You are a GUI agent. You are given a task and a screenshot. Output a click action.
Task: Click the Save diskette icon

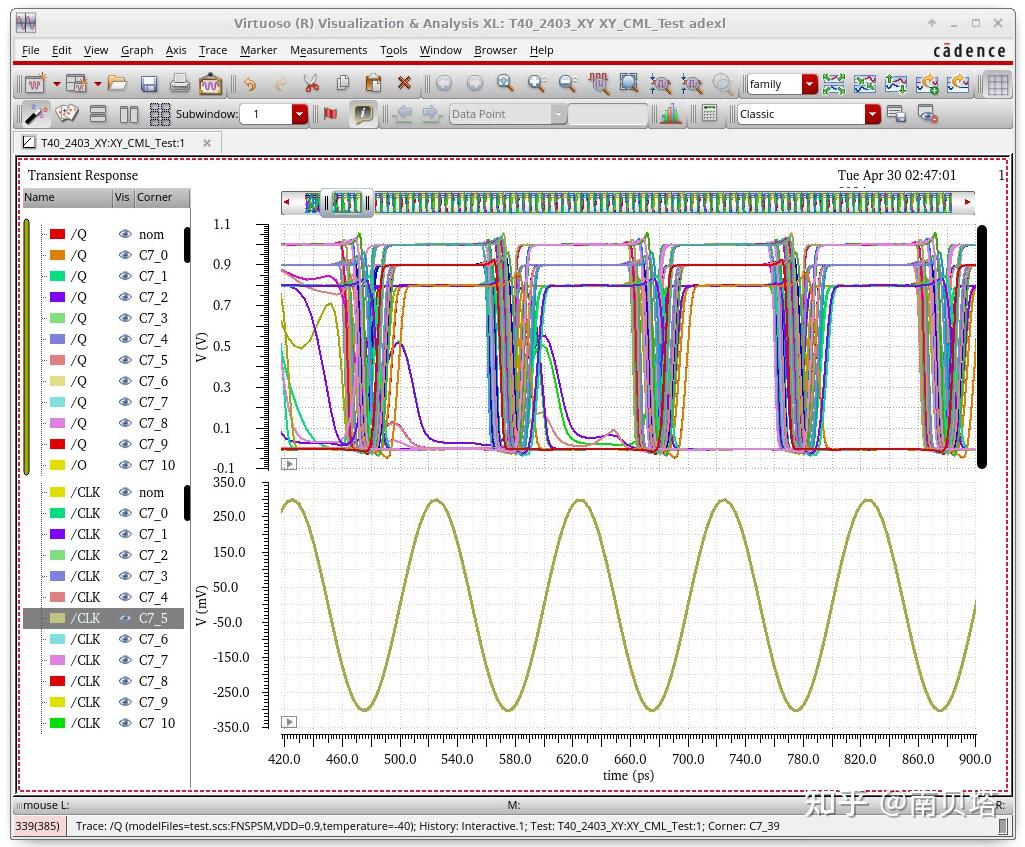click(149, 84)
